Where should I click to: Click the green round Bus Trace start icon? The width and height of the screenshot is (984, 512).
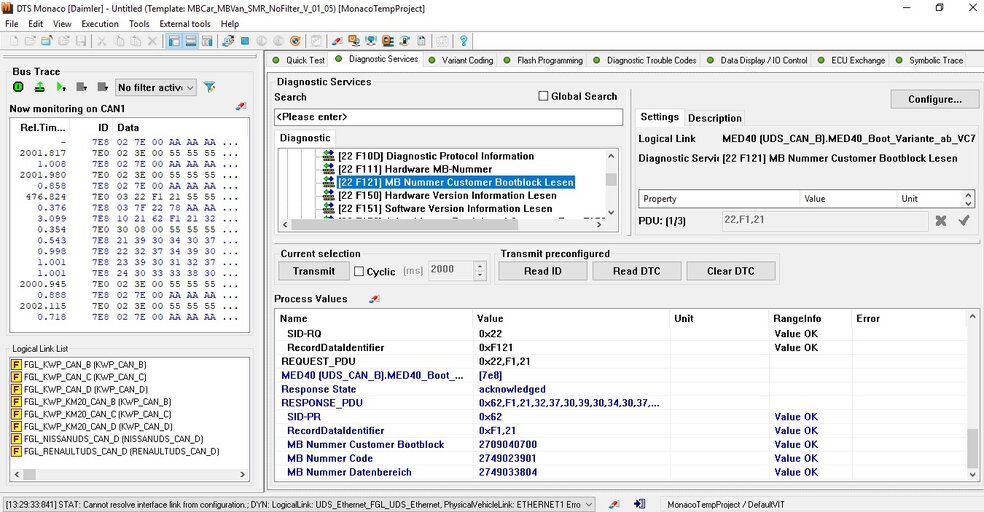(18, 87)
